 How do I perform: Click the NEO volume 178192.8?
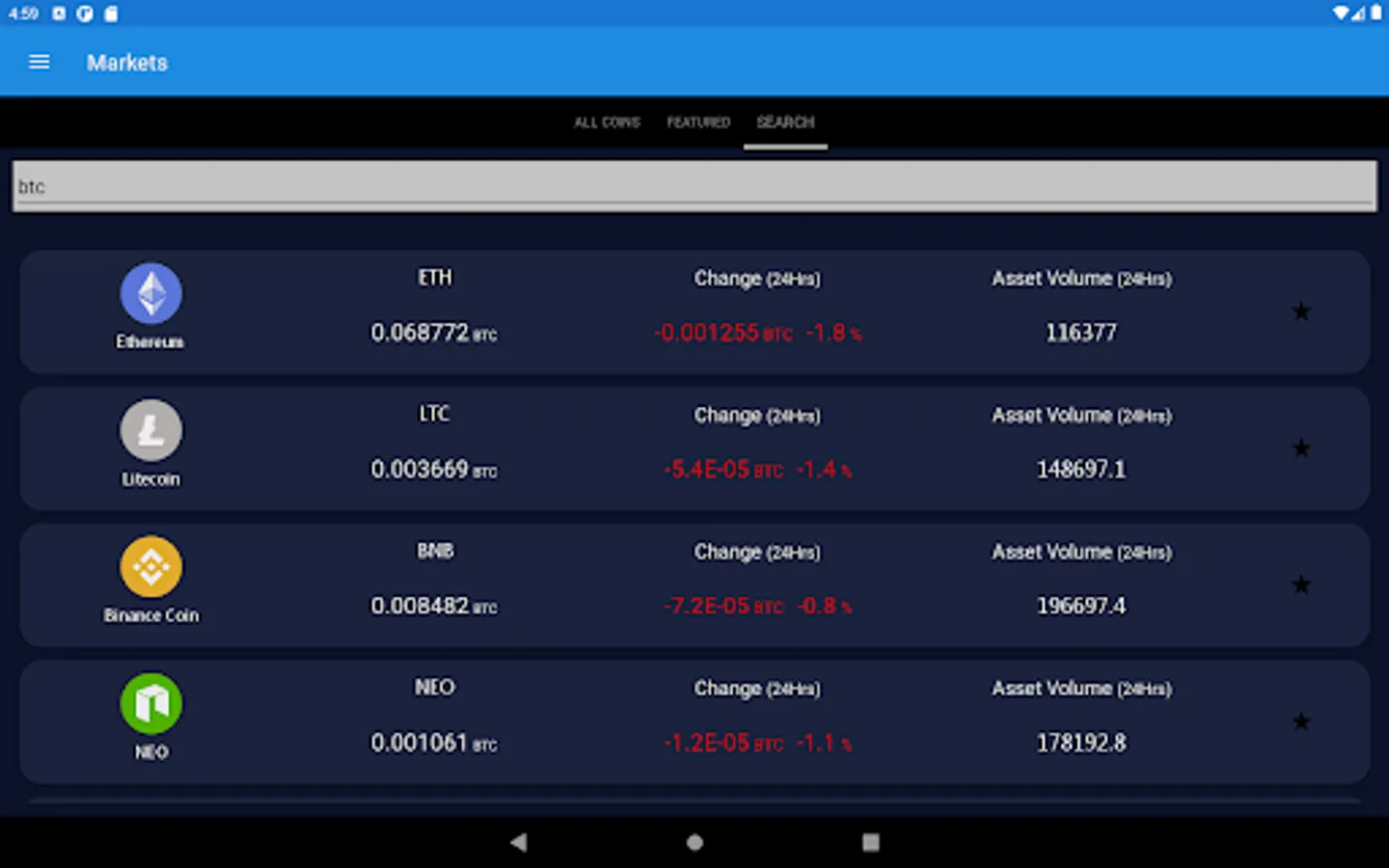(1081, 743)
